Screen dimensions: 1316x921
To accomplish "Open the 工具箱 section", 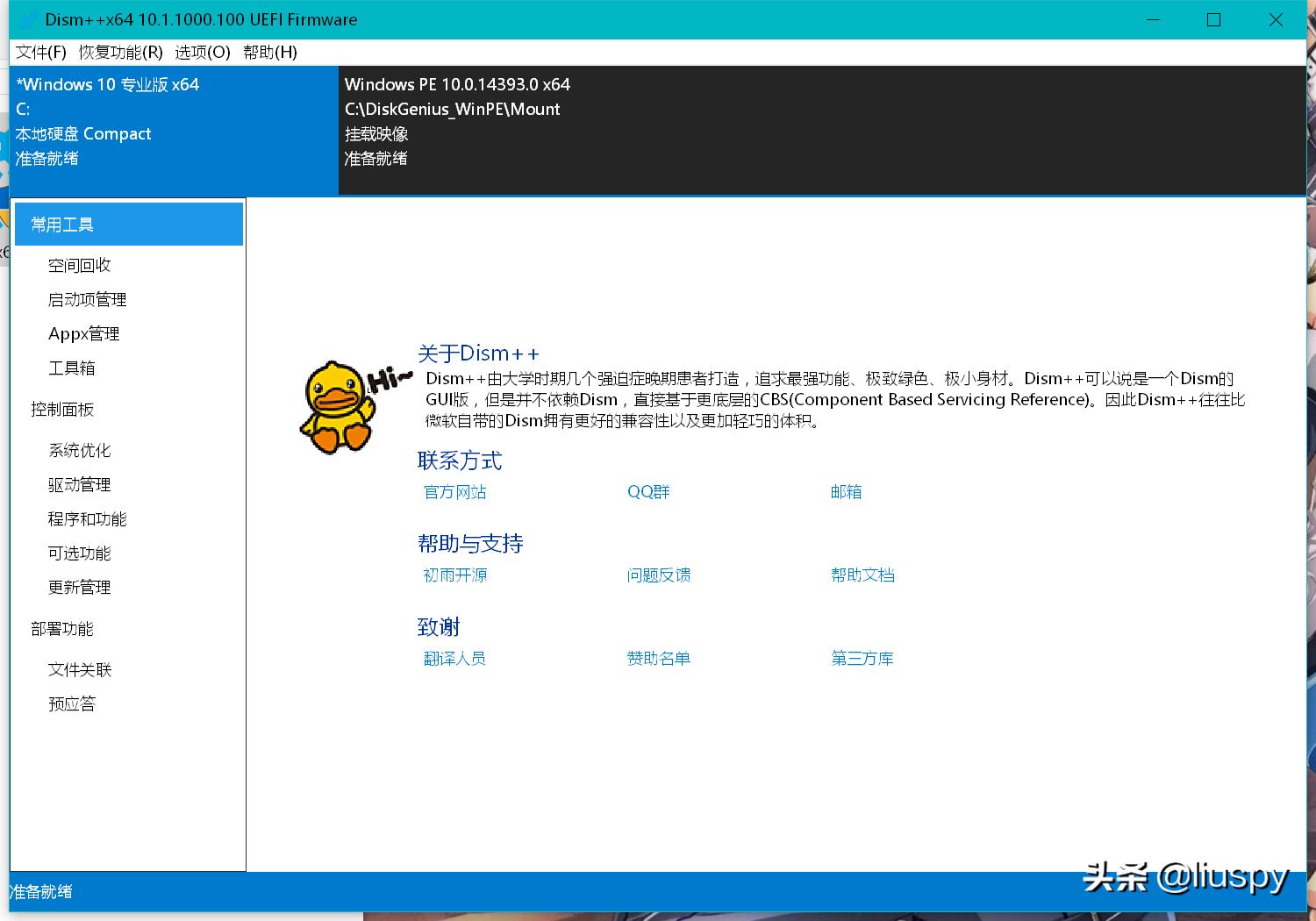I will (x=71, y=368).
